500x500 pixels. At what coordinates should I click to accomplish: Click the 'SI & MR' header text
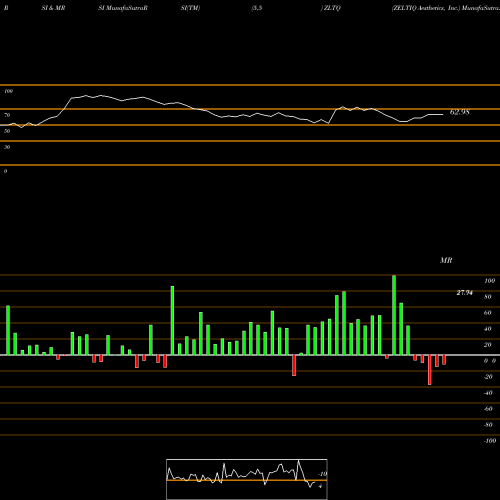pos(53,8)
